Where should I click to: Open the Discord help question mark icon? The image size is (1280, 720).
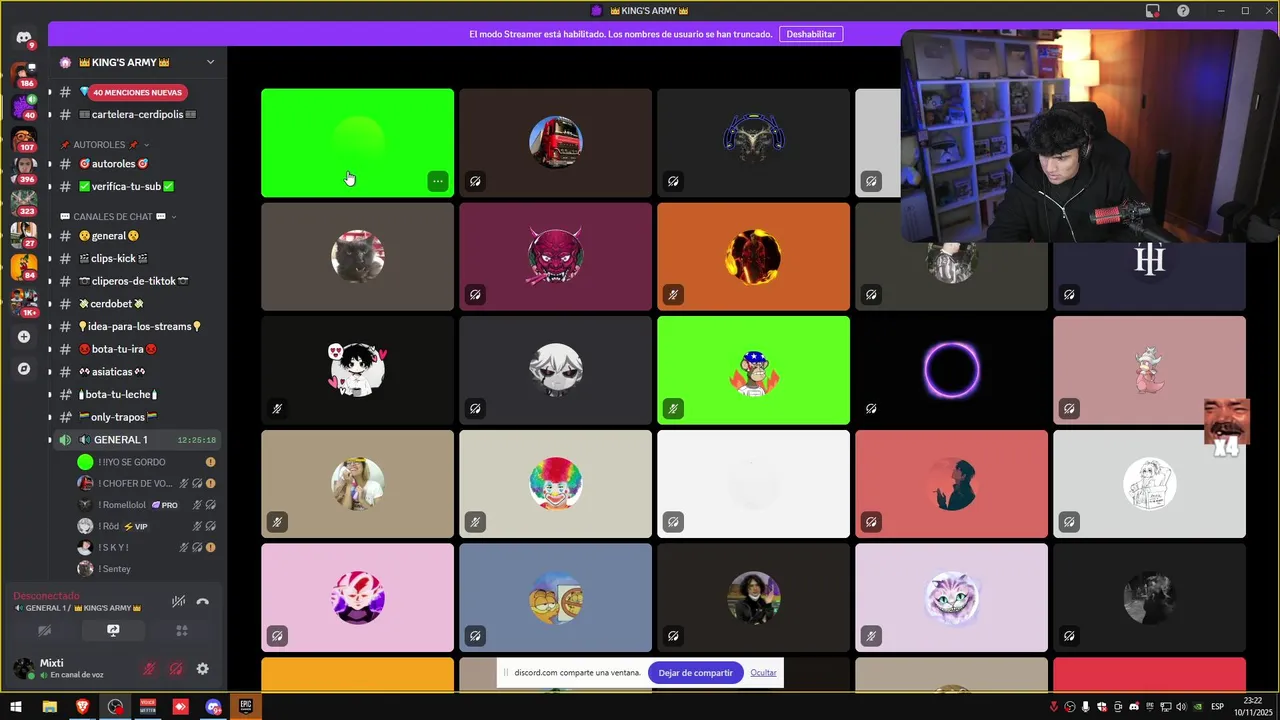(x=1184, y=11)
